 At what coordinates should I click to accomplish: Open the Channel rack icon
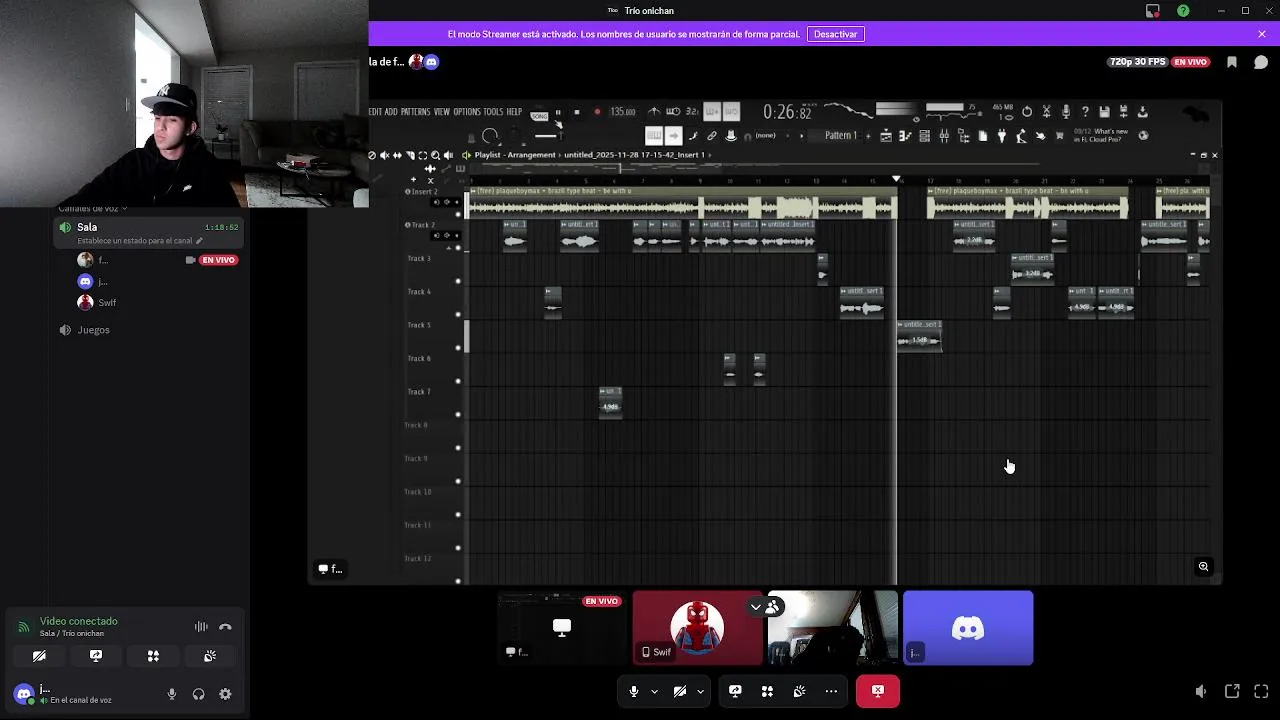click(925, 135)
